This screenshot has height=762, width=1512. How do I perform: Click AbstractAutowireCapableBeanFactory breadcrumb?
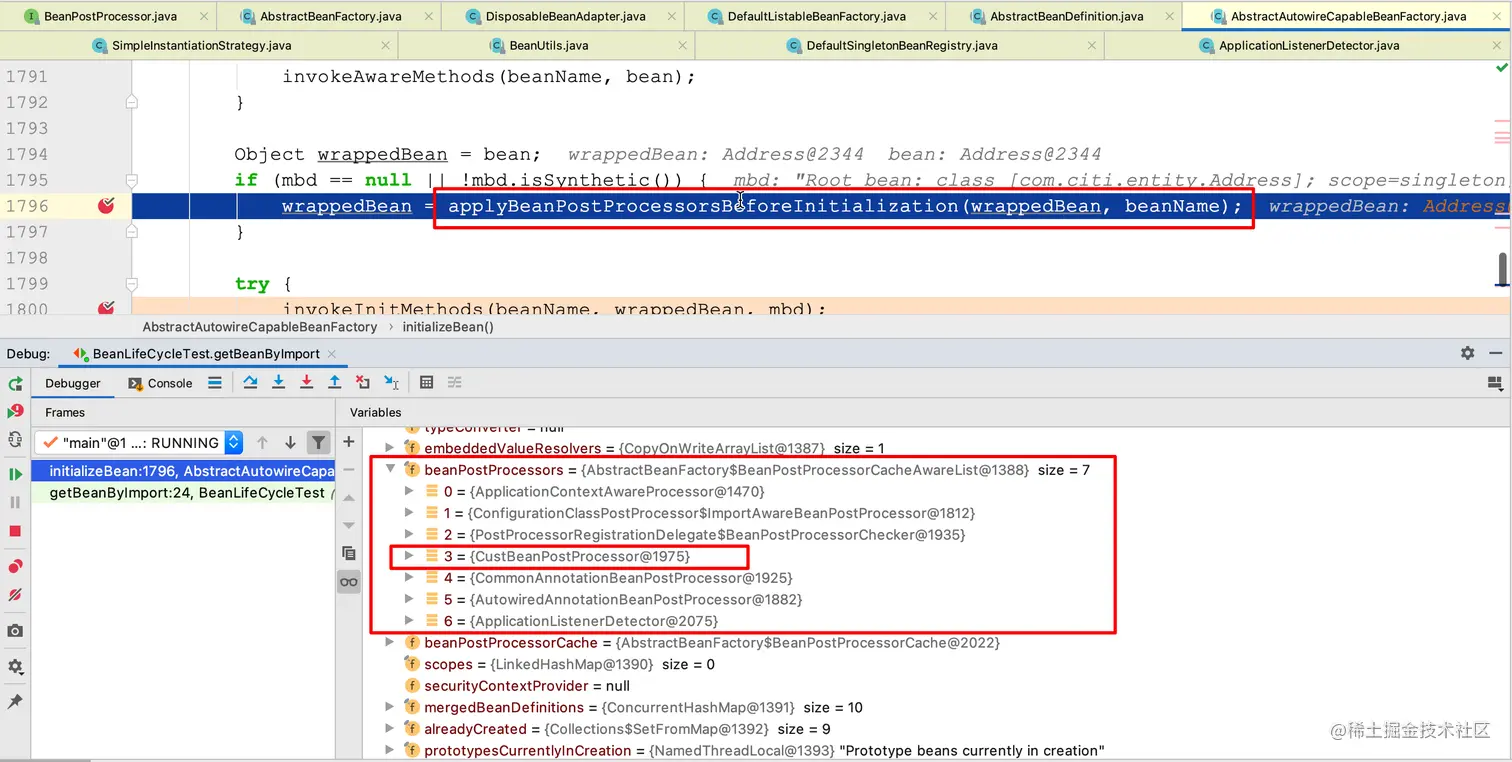260,327
